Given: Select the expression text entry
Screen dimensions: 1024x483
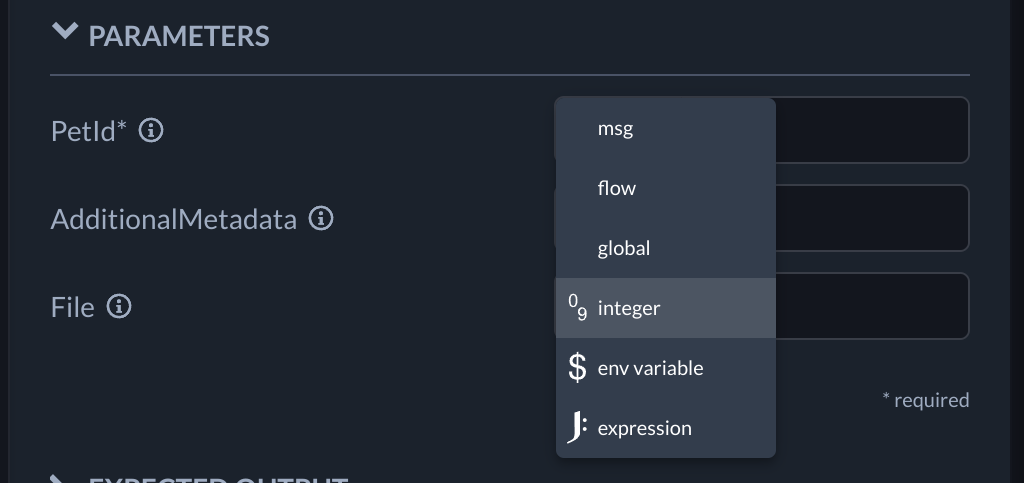Looking at the screenshot, I should (644, 428).
